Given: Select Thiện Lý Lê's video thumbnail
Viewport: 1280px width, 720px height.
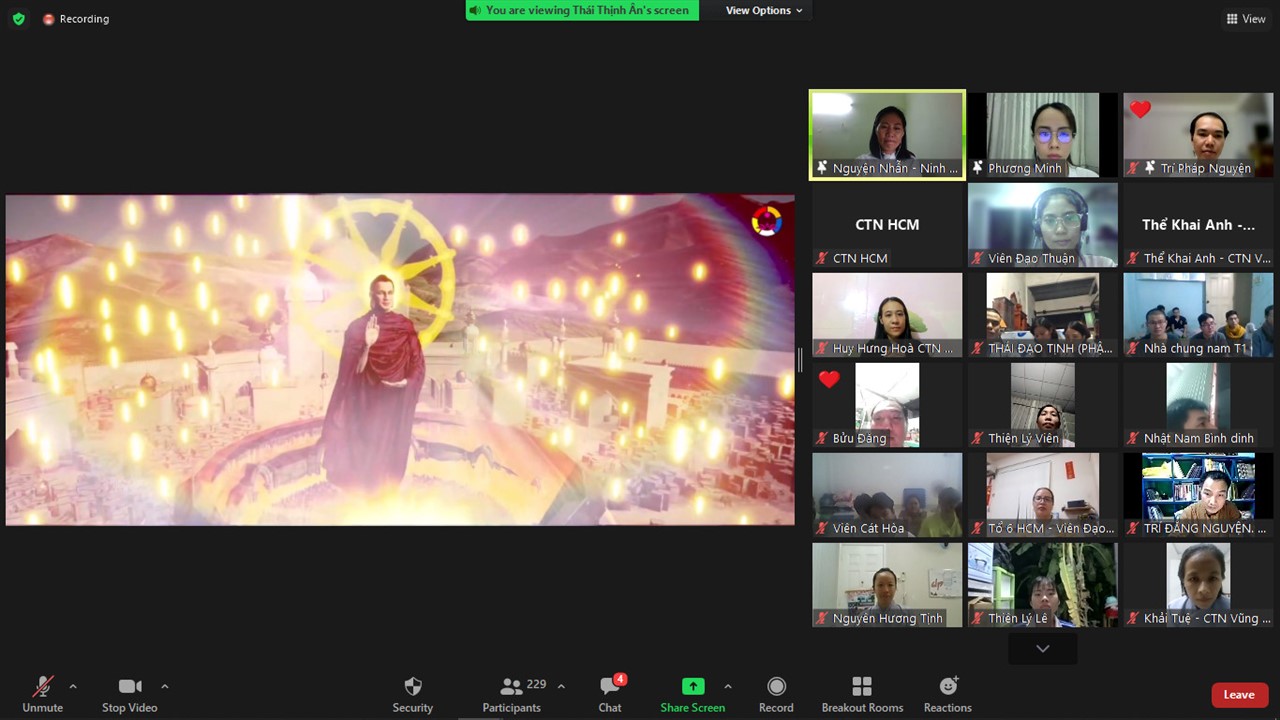Looking at the screenshot, I should point(1043,585).
